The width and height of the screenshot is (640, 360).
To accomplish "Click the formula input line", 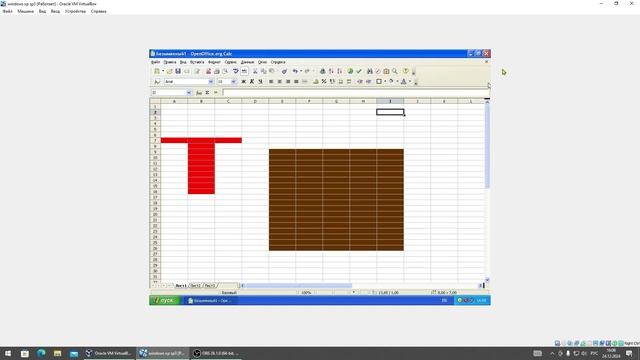I will [356, 93].
